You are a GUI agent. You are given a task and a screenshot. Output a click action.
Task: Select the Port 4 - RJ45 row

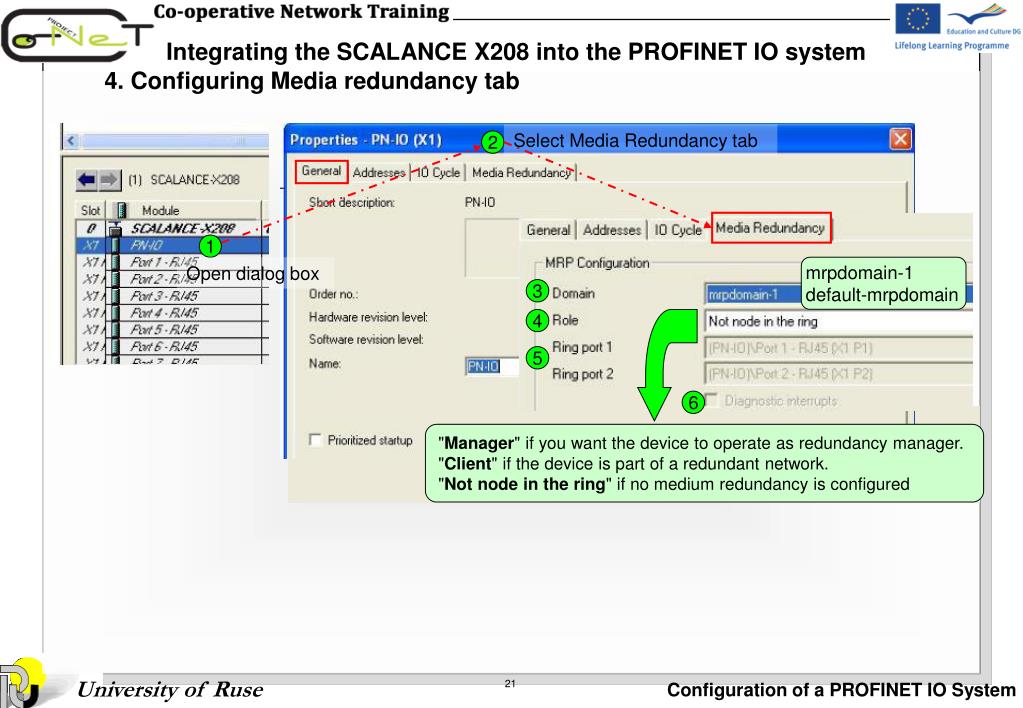pos(172,313)
